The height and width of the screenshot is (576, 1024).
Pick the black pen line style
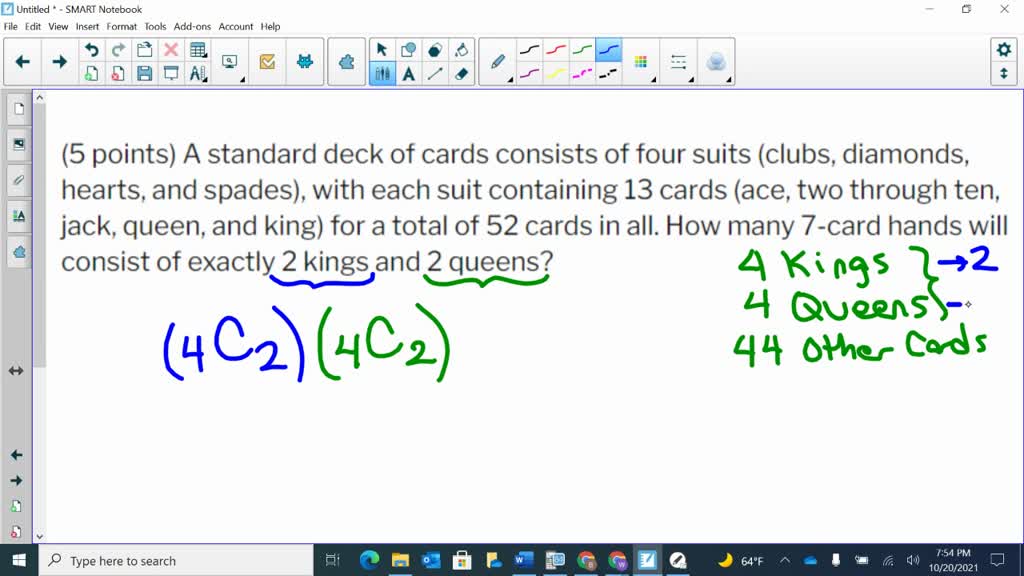click(x=530, y=50)
